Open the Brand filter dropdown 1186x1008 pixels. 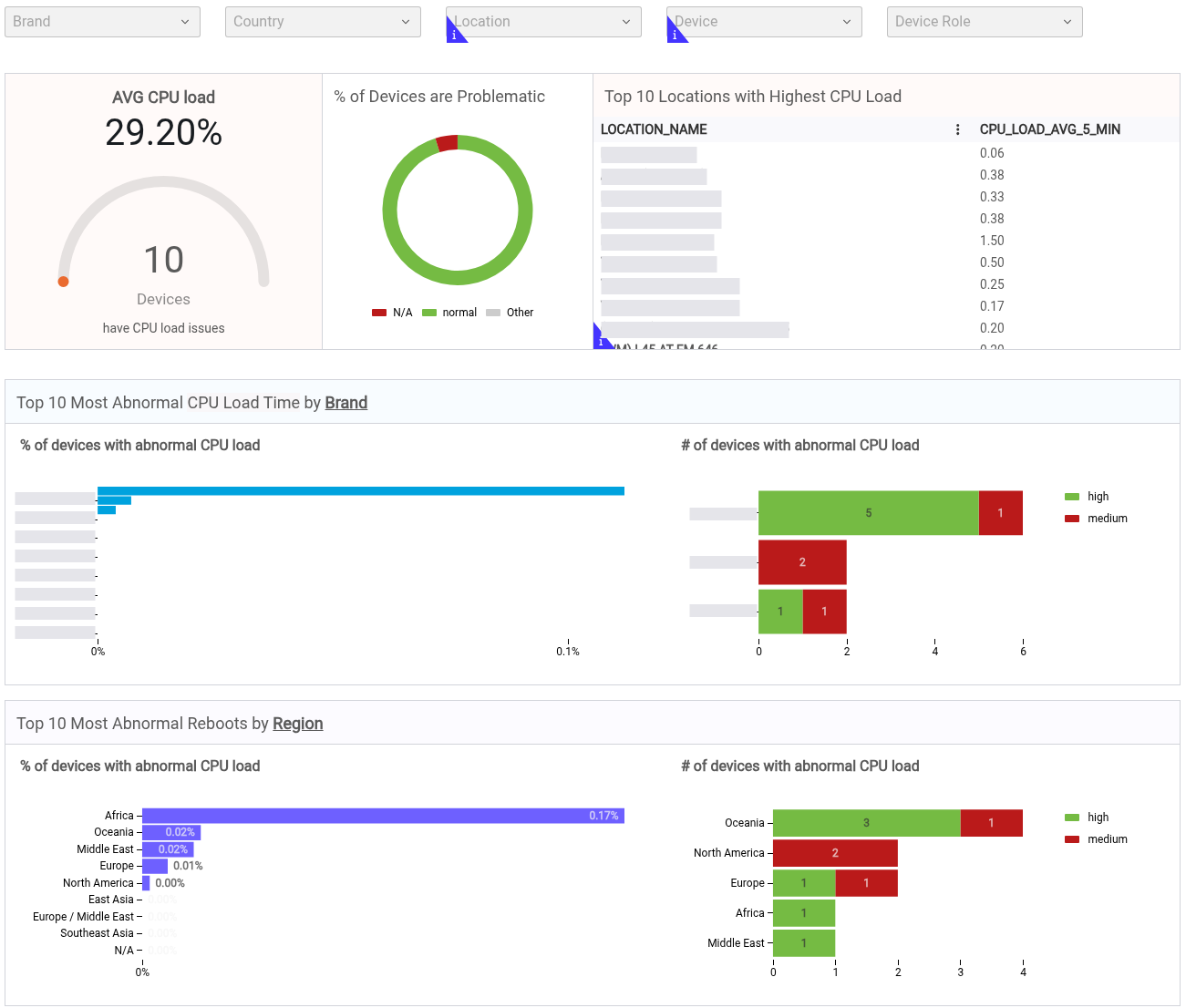coord(102,22)
